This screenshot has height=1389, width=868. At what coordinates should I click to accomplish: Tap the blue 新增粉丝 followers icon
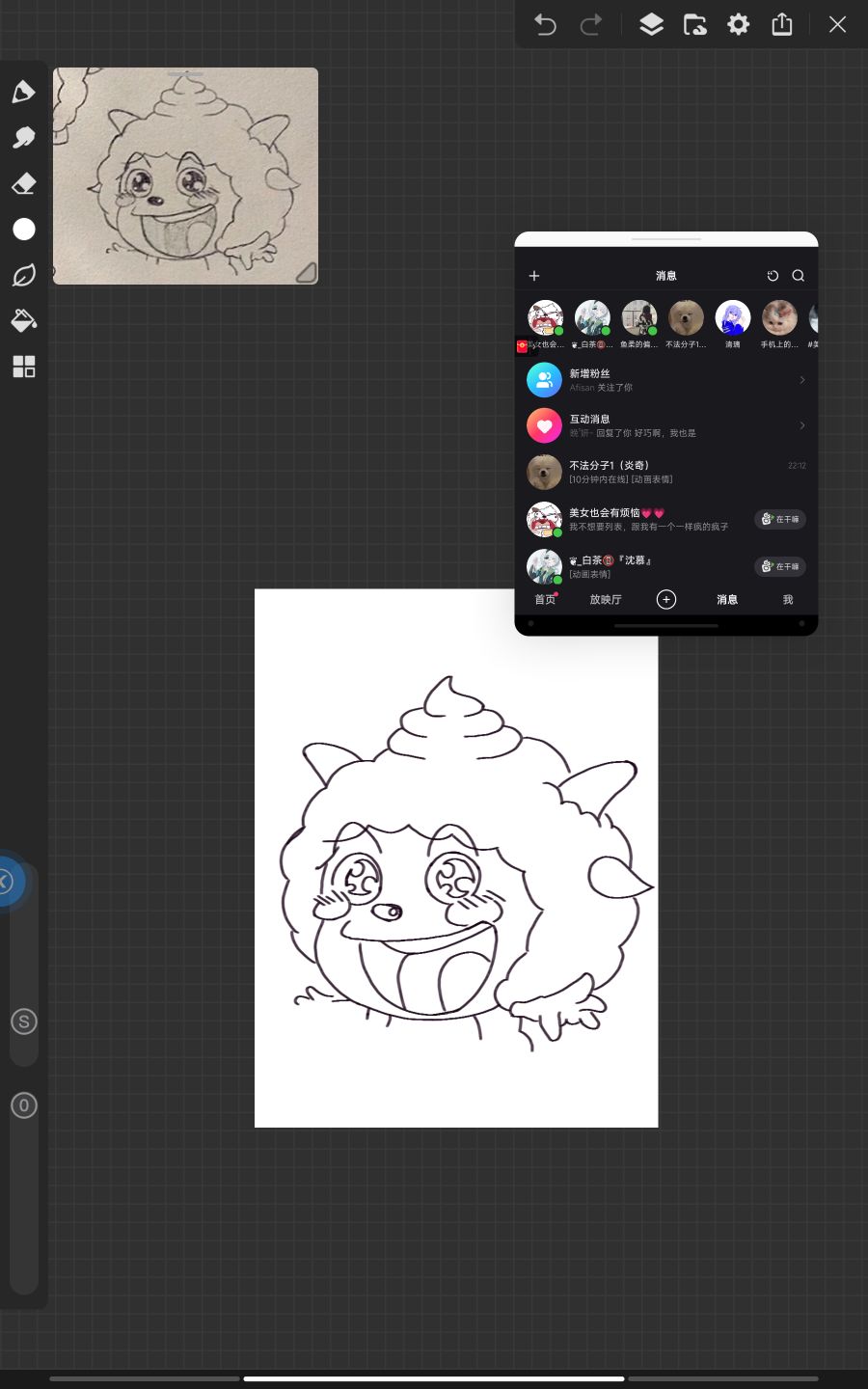pyautogui.click(x=544, y=380)
